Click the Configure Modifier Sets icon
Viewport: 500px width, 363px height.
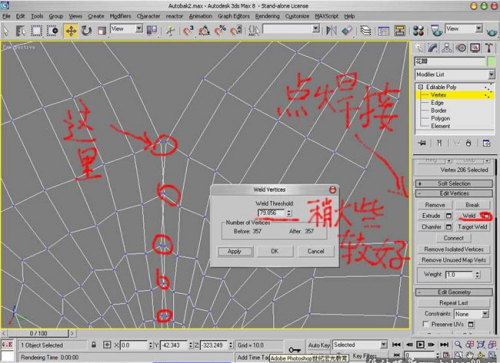(487, 143)
